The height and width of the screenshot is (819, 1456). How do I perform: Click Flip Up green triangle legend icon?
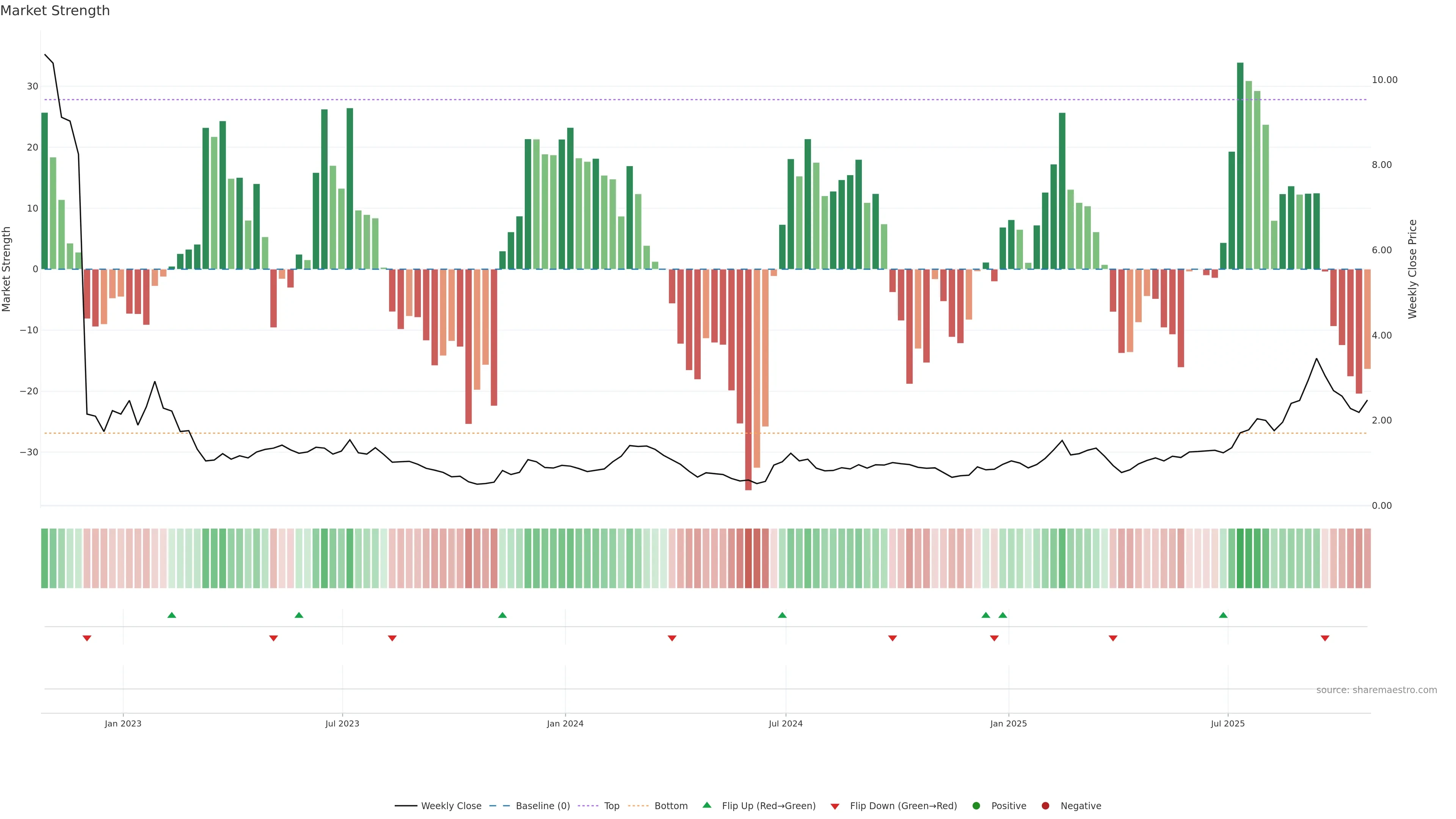[x=706, y=805]
